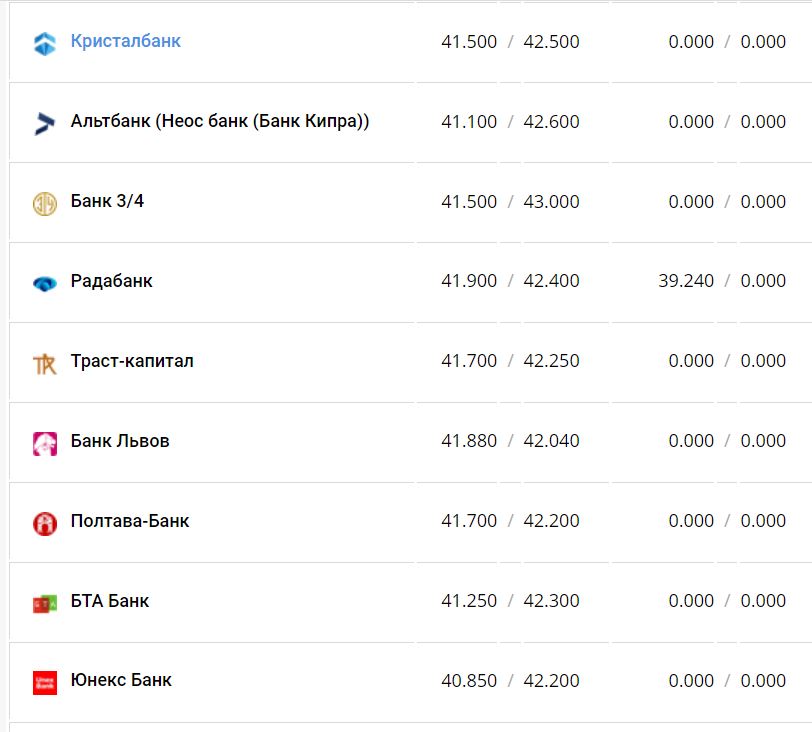Click Радабанк's 39.240 rate value
Screen dimensions: 812x732
(686, 281)
